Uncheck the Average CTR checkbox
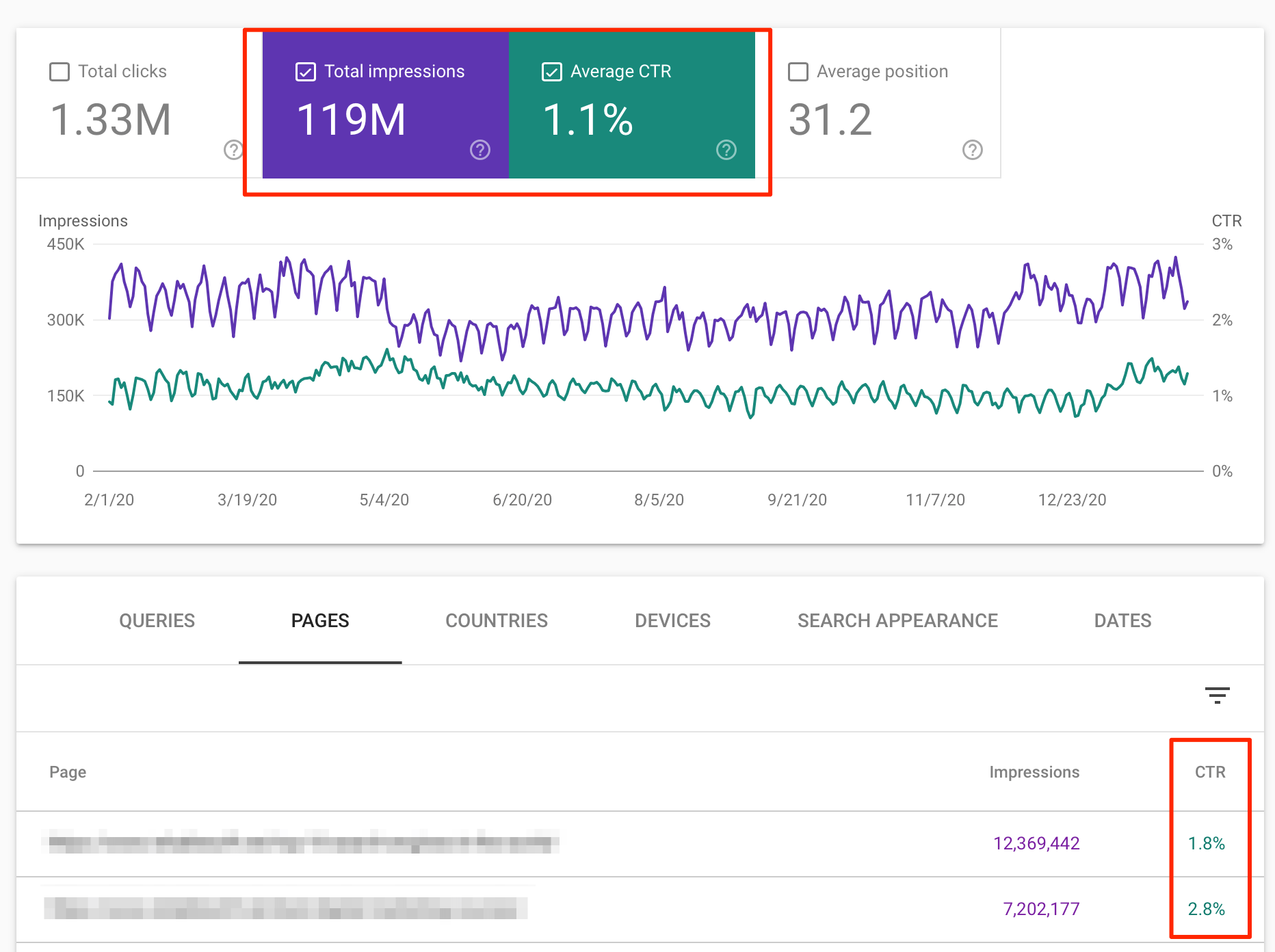 [552, 72]
